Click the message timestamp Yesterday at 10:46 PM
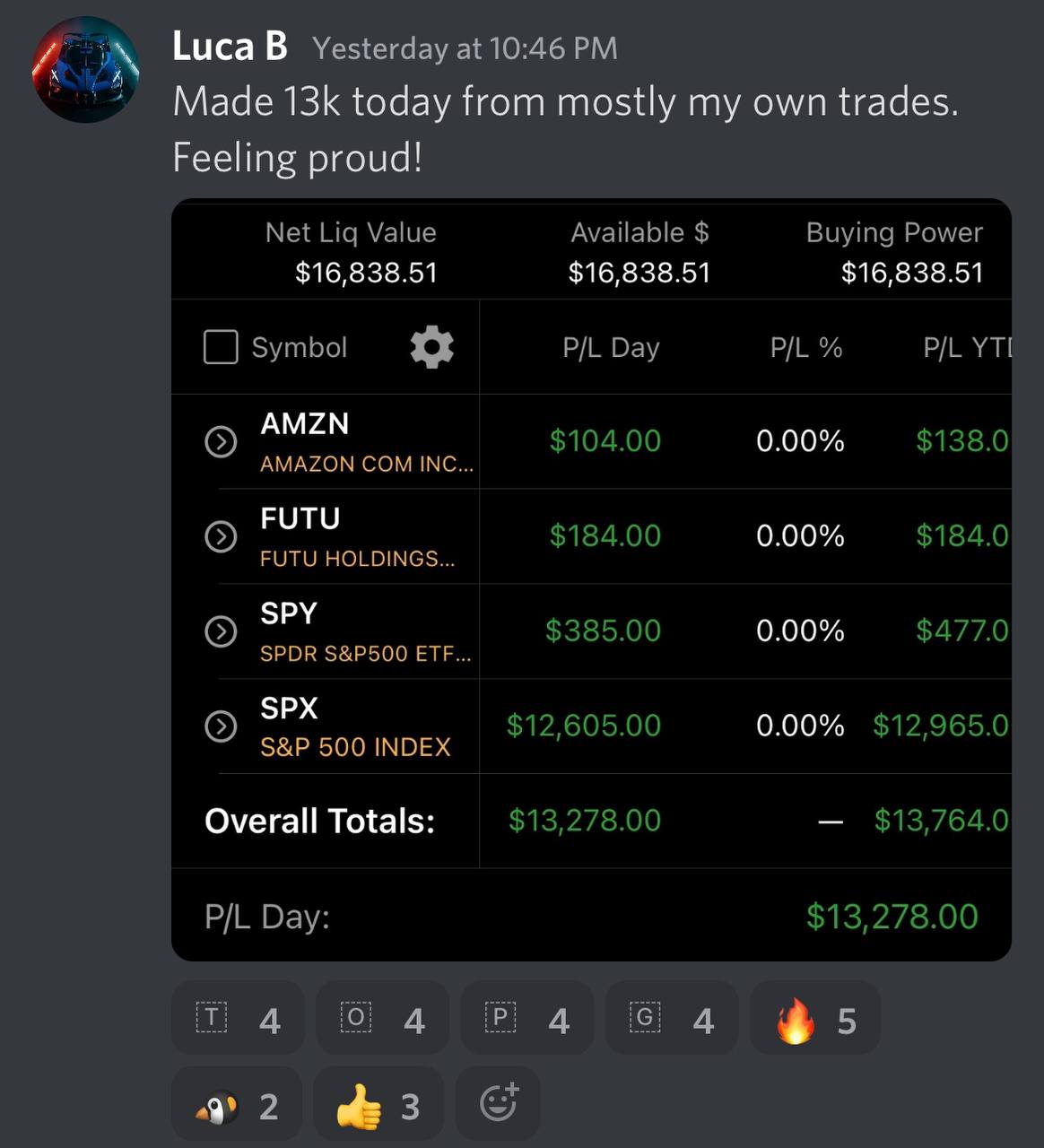The width and height of the screenshot is (1044, 1148). point(465,48)
